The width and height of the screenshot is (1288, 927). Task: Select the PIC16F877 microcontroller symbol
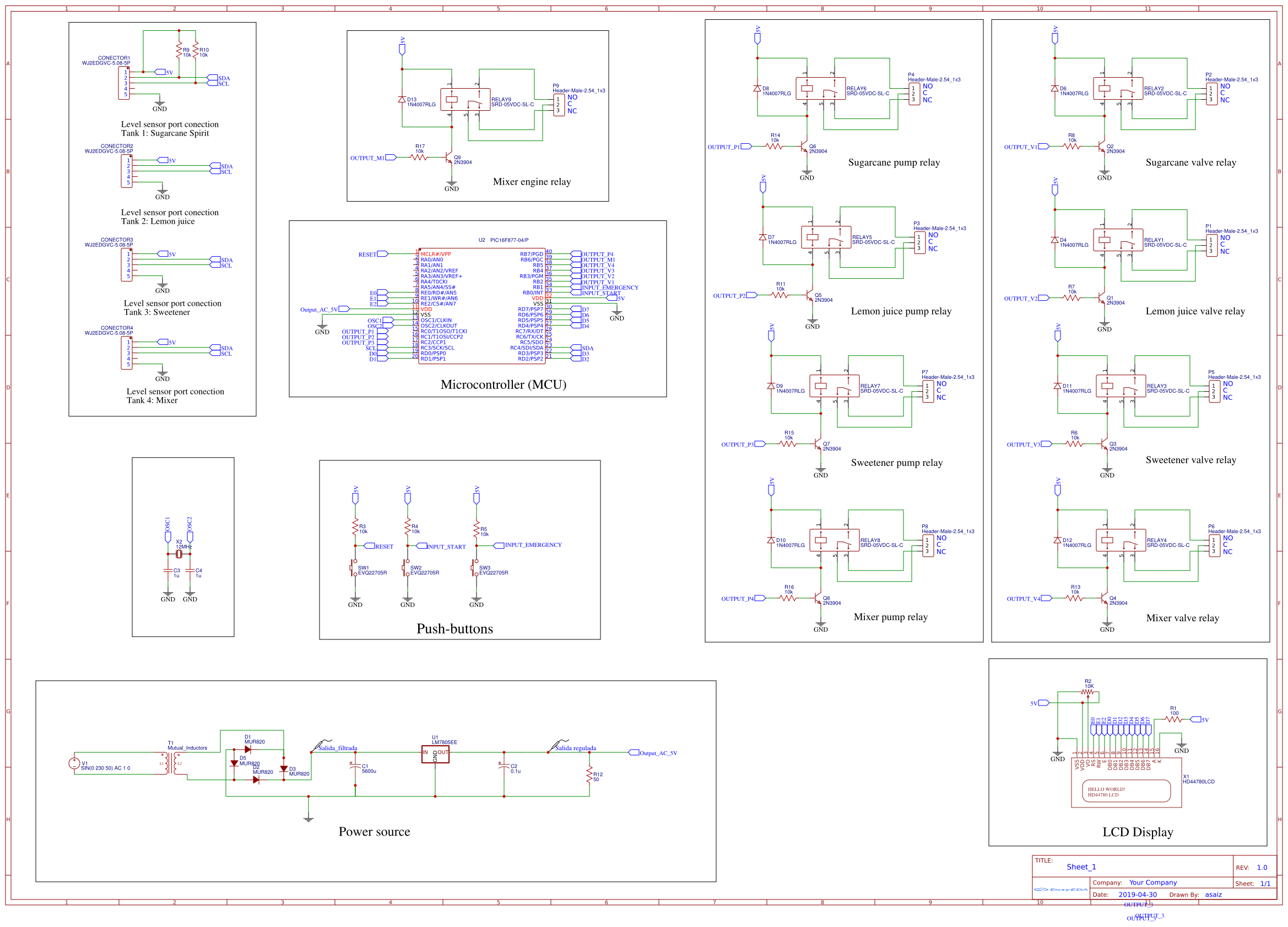[483, 307]
